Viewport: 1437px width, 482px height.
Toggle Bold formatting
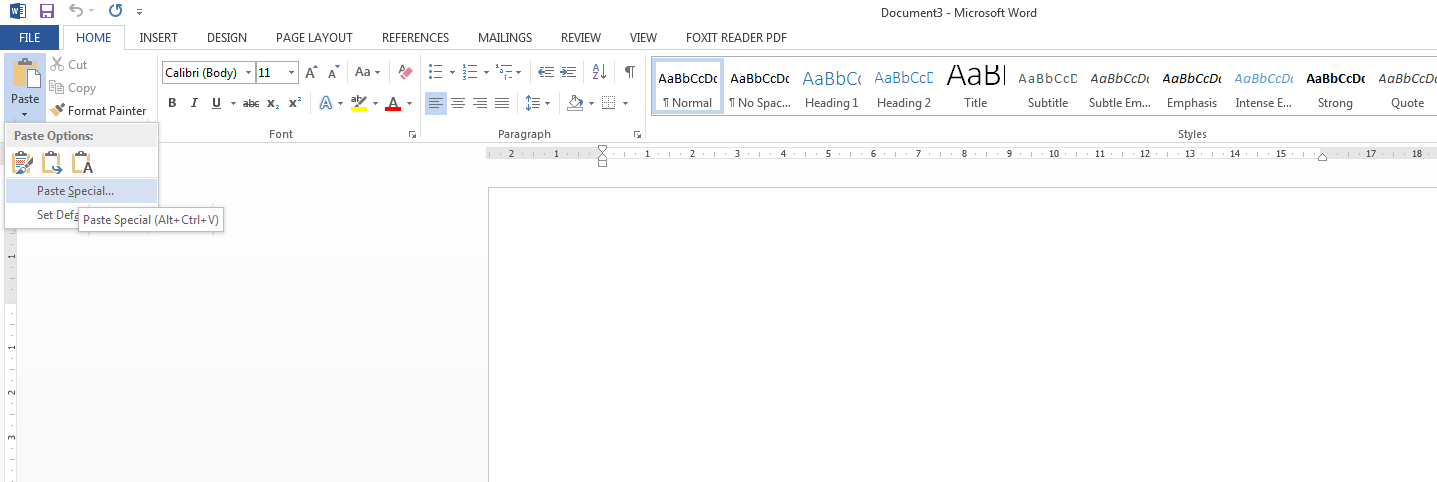tap(172, 103)
